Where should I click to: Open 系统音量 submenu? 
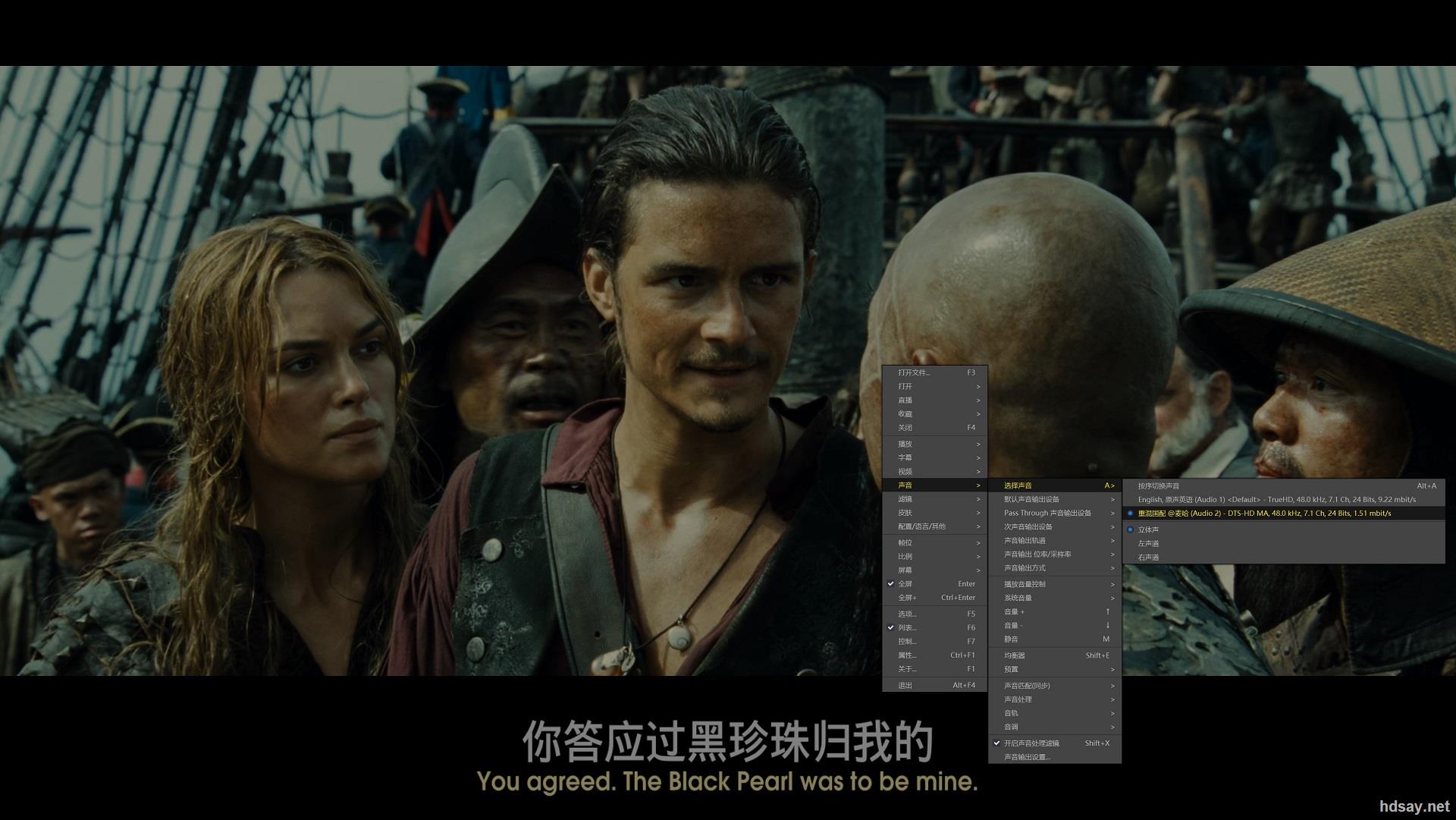coord(1055,598)
